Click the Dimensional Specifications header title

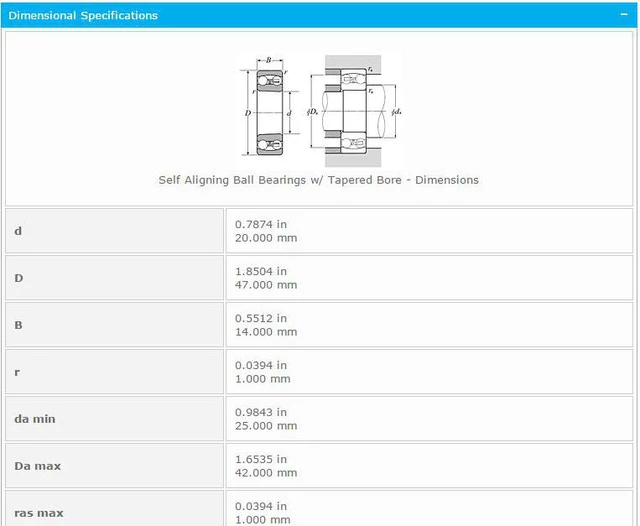click(x=83, y=16)
